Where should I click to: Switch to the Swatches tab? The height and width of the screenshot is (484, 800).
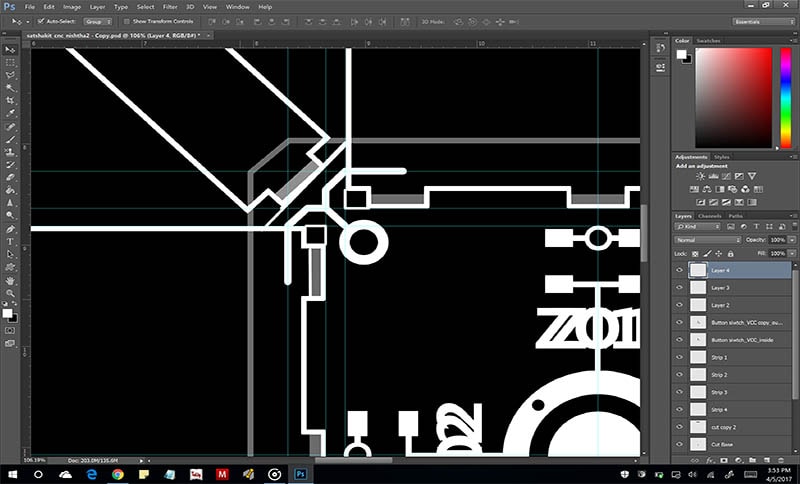click(x=709, y=41)
